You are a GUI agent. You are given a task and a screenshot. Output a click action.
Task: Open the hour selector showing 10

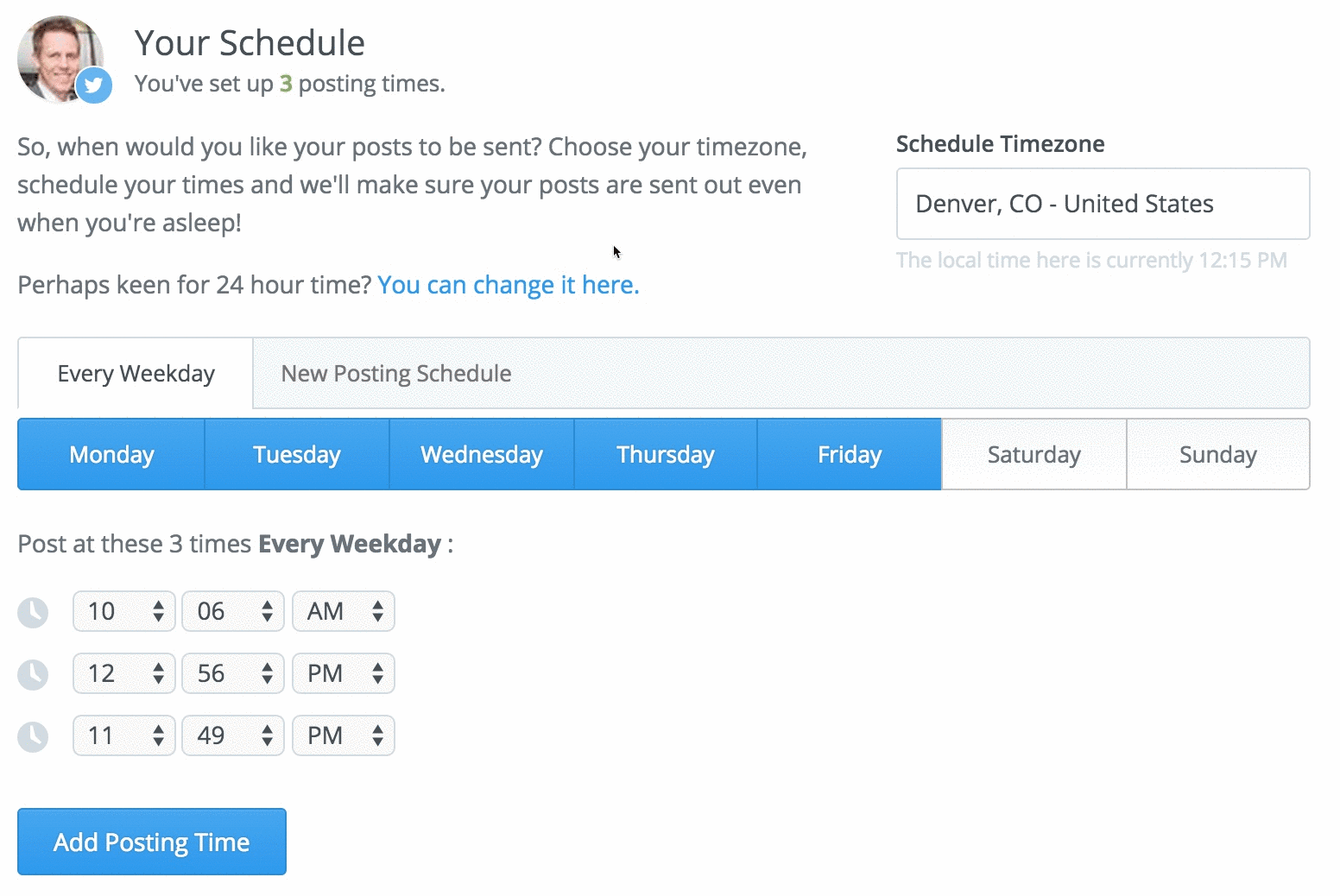tap(123, 611)
